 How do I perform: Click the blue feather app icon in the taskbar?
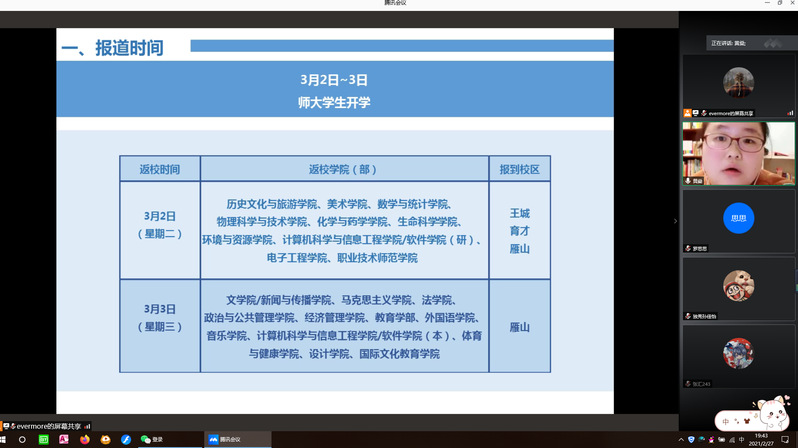point(126,439)
